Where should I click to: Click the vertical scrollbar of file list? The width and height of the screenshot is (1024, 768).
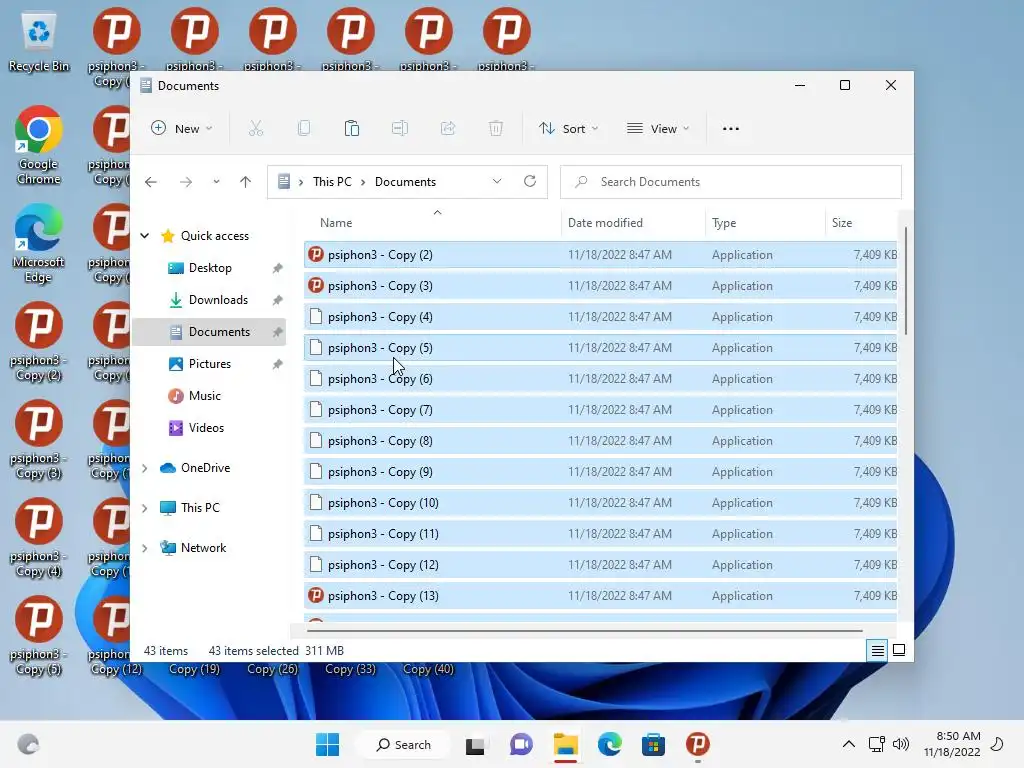point(906,281)
